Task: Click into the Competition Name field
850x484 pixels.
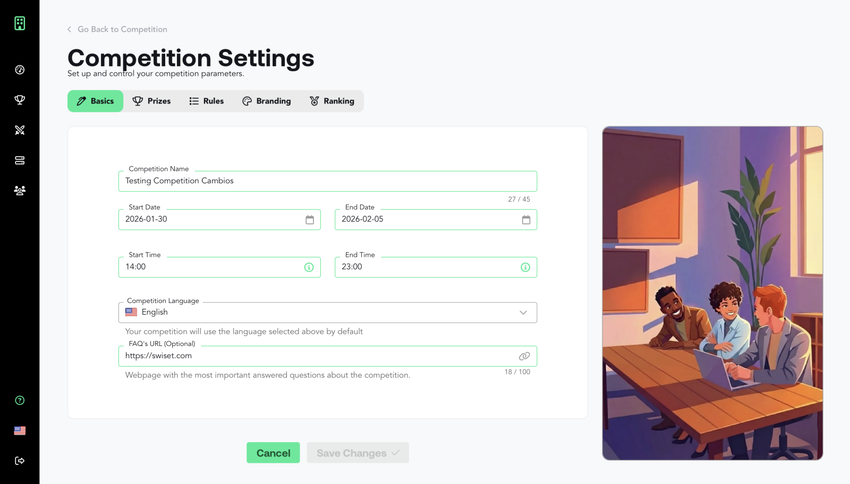Action: 327,181
